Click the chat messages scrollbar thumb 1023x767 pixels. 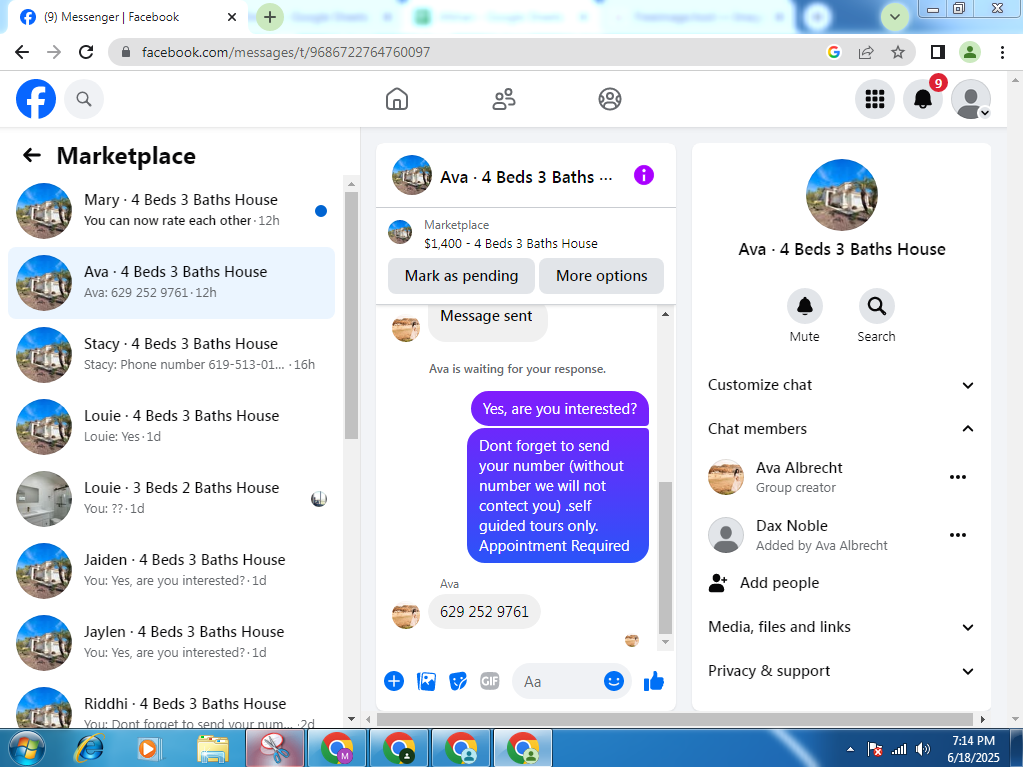pyautogui.click(x=665, y=558)
